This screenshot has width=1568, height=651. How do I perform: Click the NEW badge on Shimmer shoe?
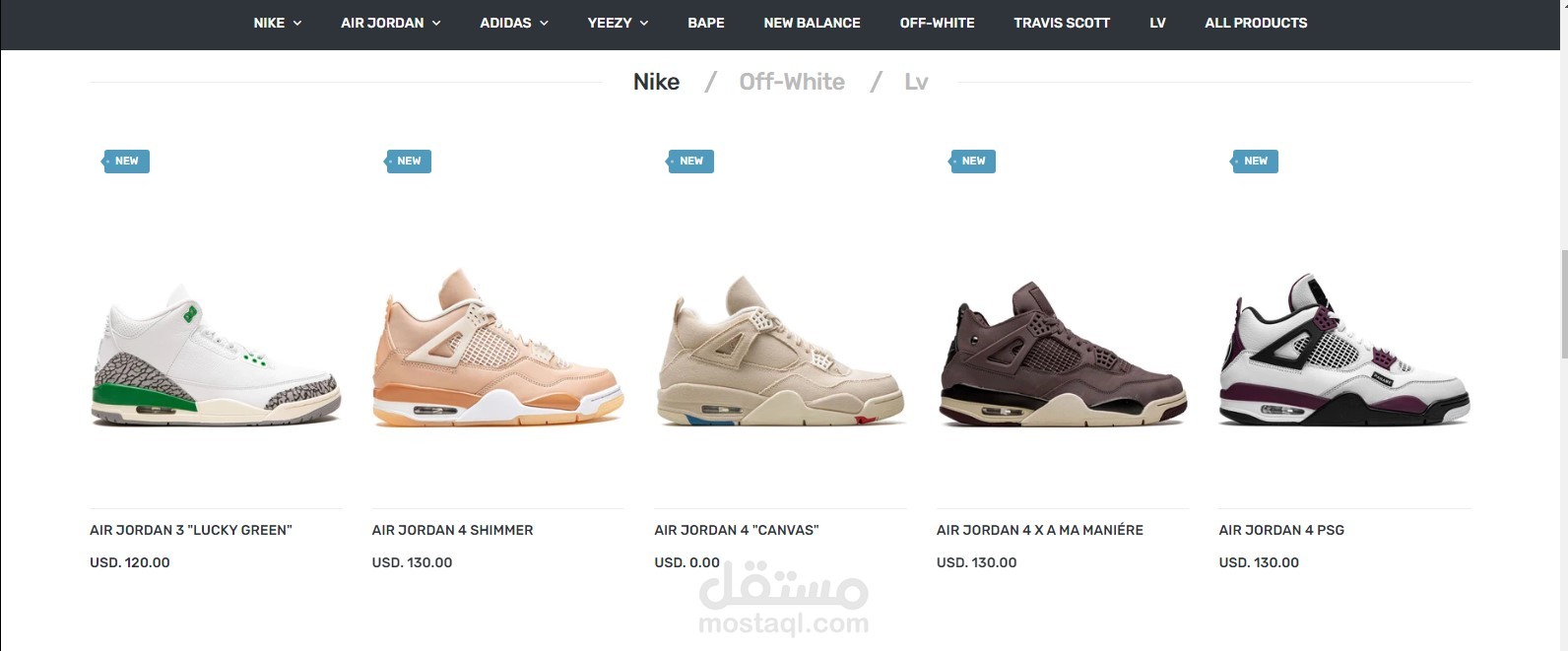tap(409, 162)
